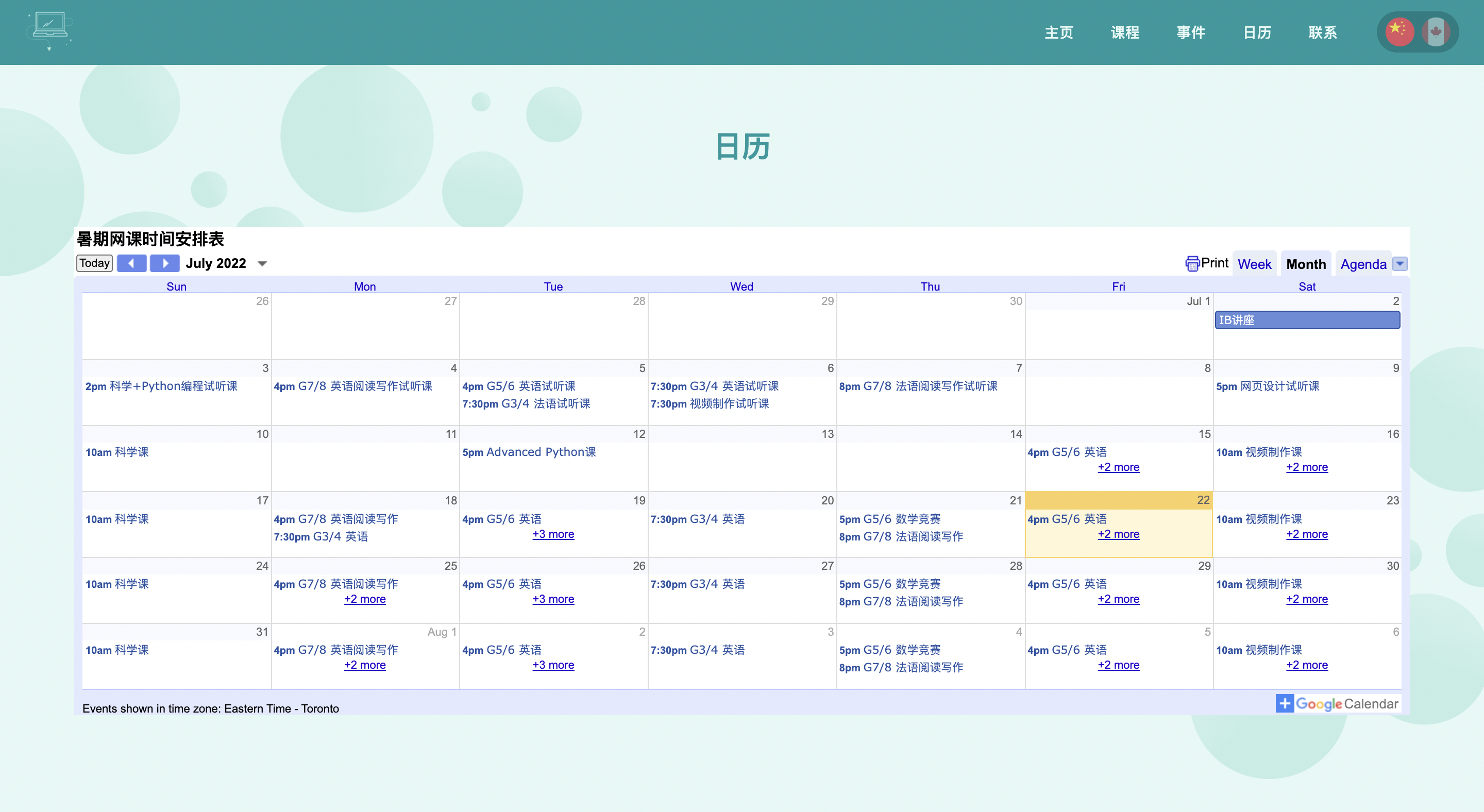Open the calendar list dropdown next to Agenda
Image resolution: width=1484 pixels, height=812 pixels.
tap(1400, 264)
